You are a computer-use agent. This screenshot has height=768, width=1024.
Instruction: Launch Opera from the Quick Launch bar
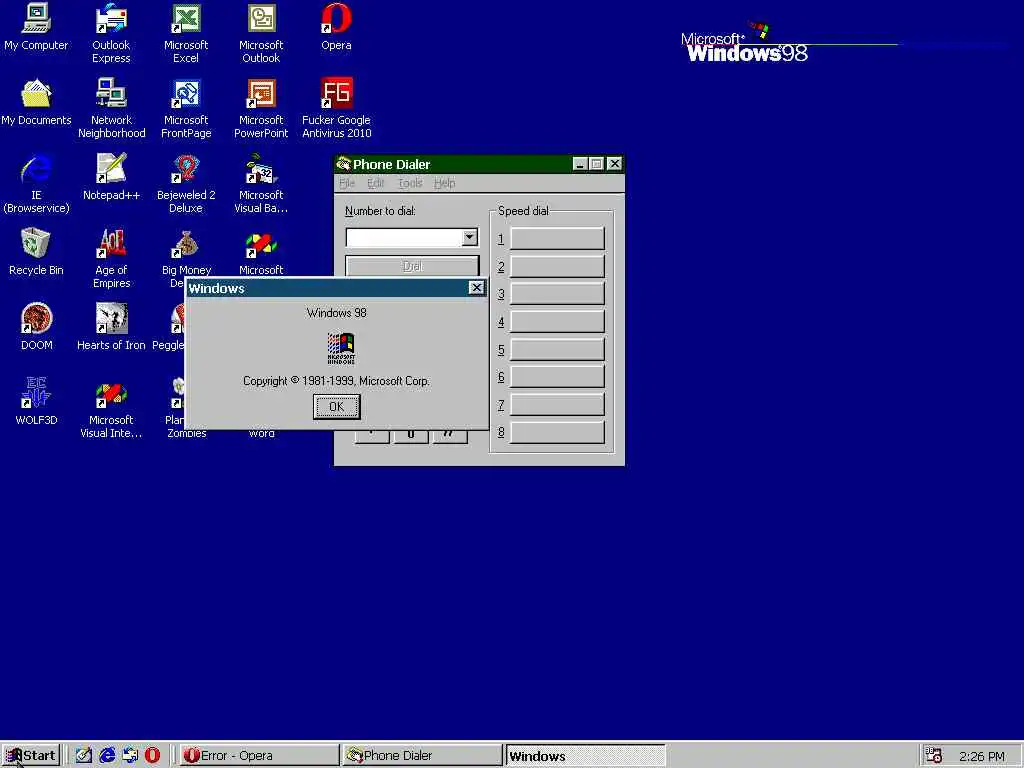[x=152, y=756]
